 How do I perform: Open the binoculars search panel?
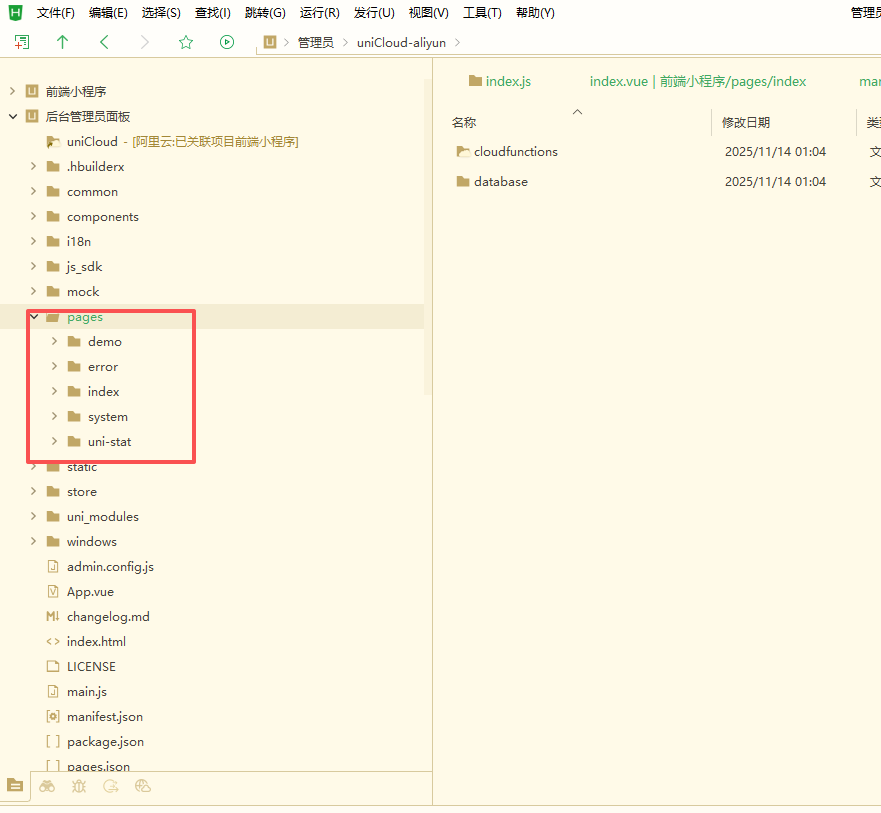[47, 786]
